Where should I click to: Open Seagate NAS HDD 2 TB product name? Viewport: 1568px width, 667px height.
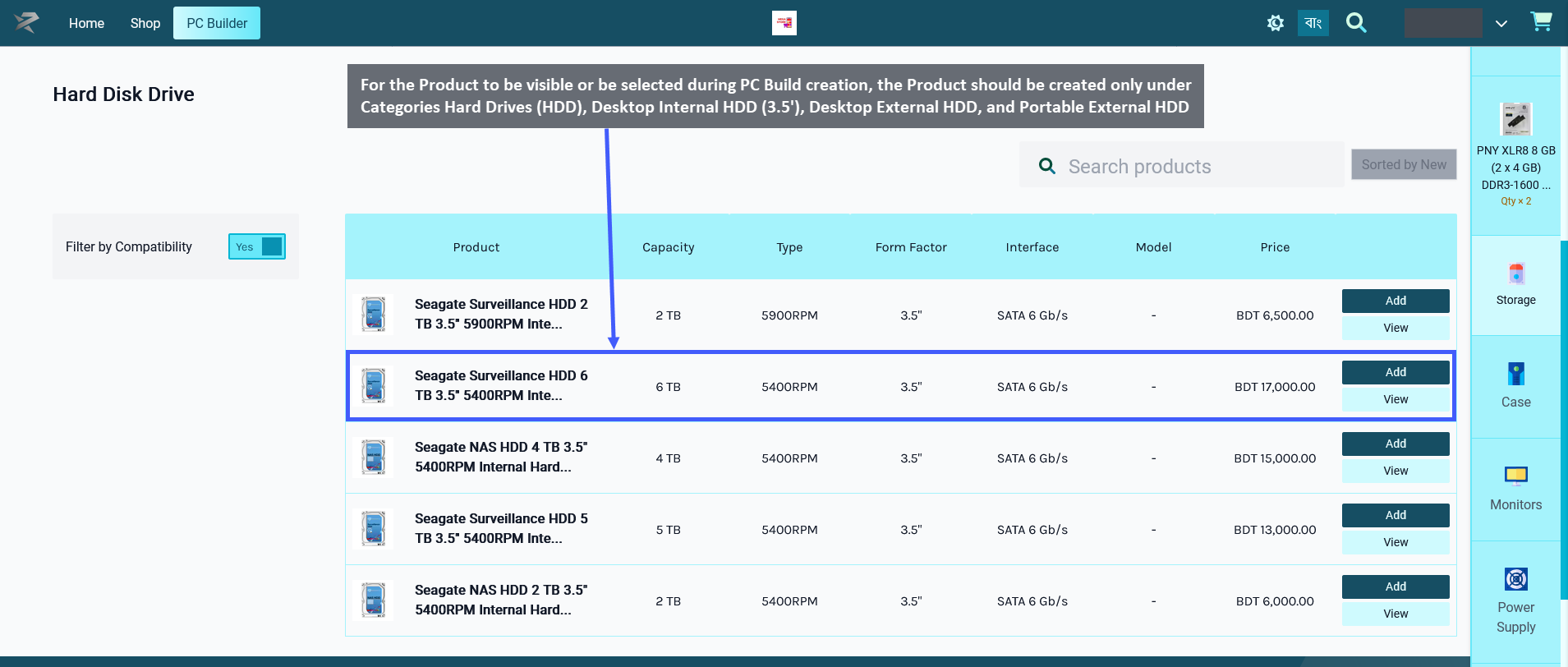pyautogui.click(x=501, y=600)
